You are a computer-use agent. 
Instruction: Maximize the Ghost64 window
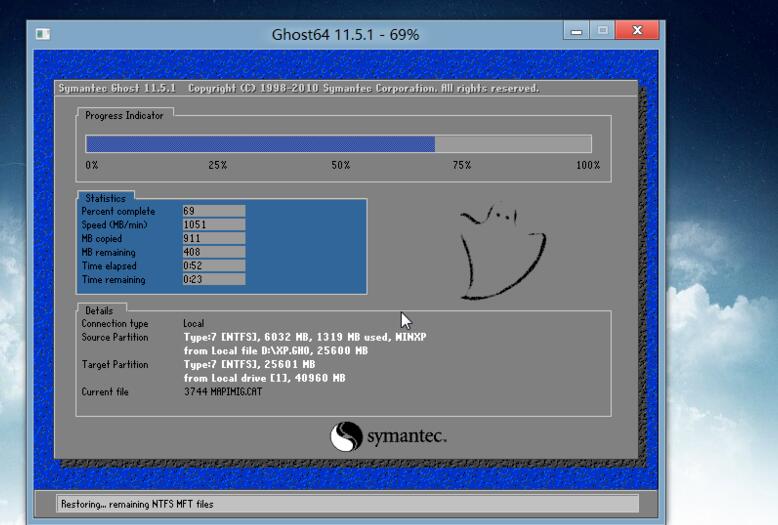pos(602,30)
